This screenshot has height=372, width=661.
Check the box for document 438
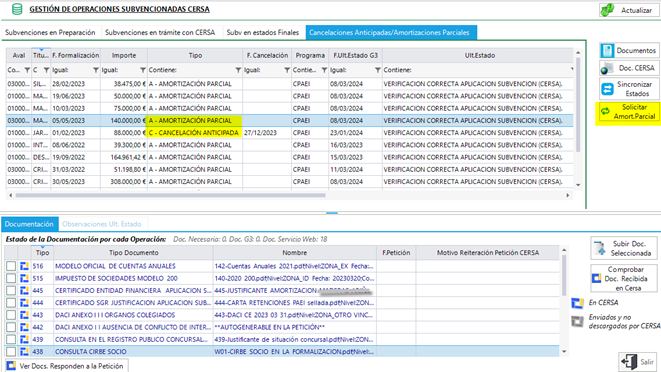tap(11, 351)
